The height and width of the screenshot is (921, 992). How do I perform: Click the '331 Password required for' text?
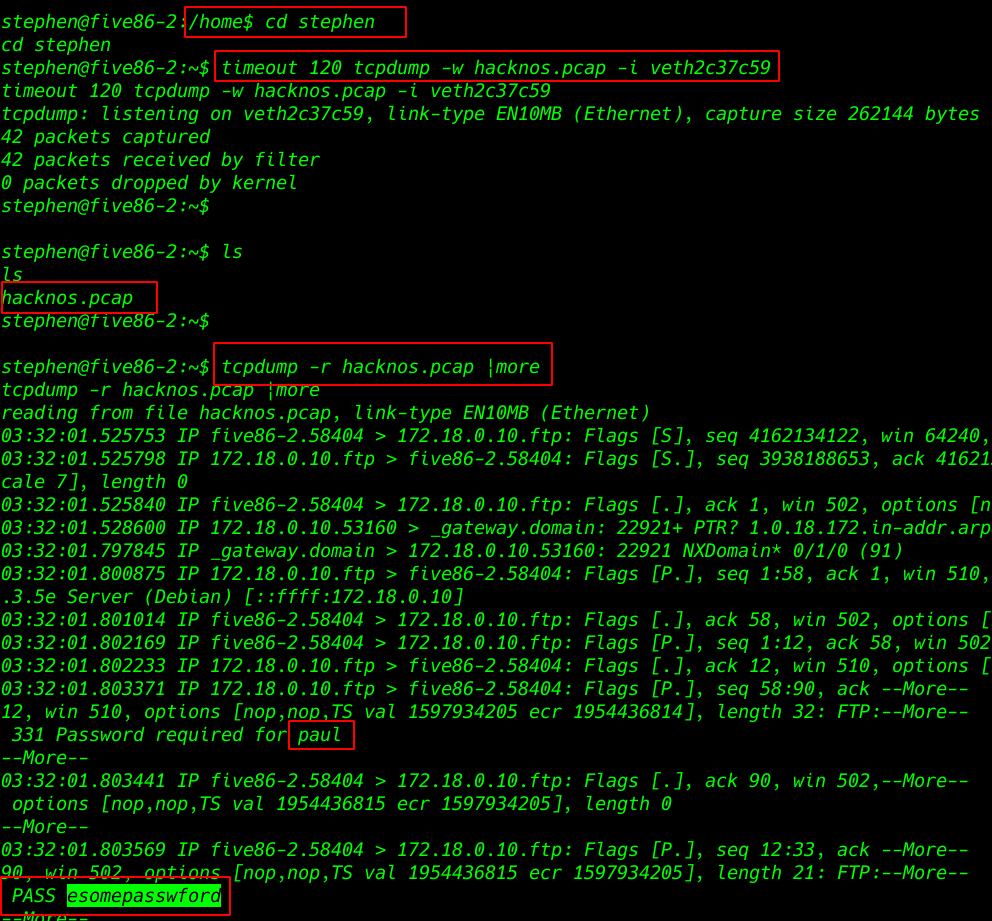(149, 734)
